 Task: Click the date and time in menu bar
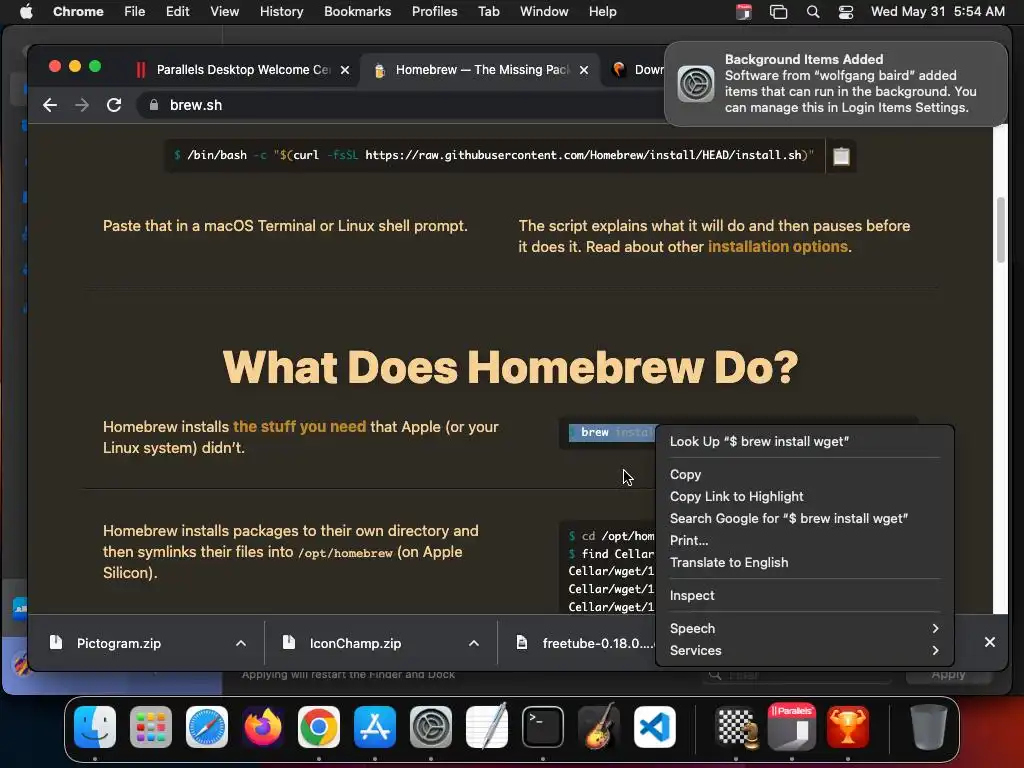(937, 12)
